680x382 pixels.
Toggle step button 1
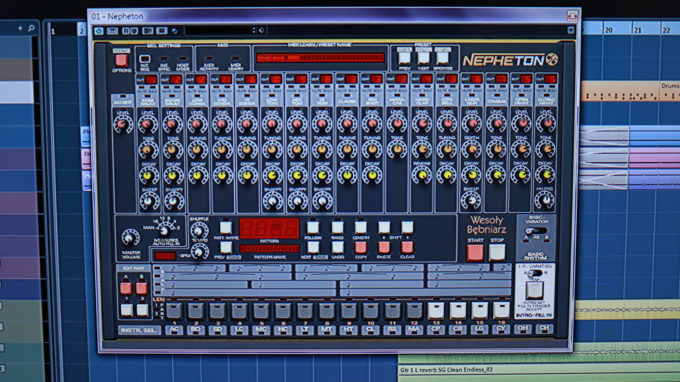pyautogui.click(x=174, y=310)
